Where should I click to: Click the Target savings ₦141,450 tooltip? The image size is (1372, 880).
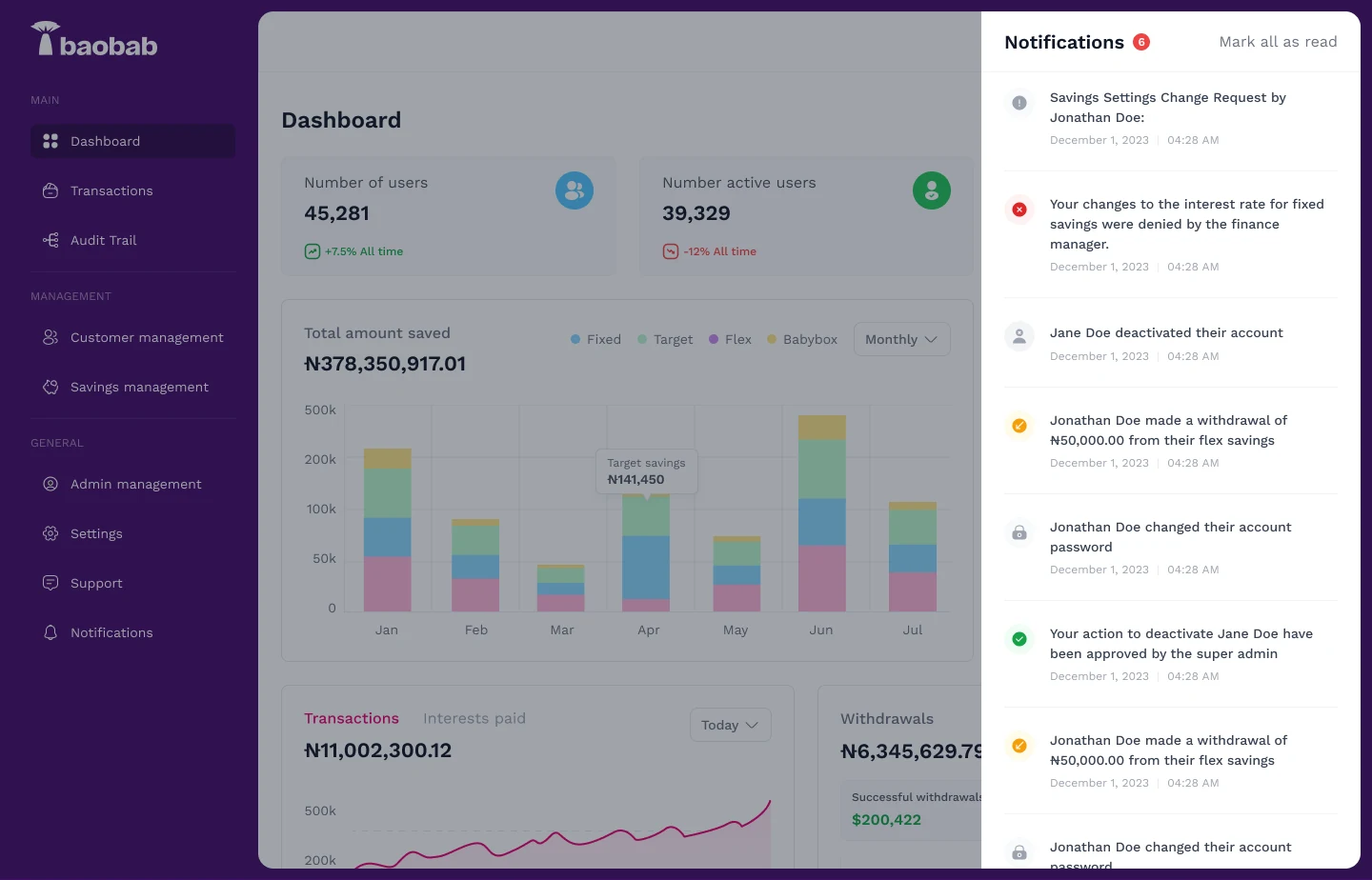tap(647, 471)
